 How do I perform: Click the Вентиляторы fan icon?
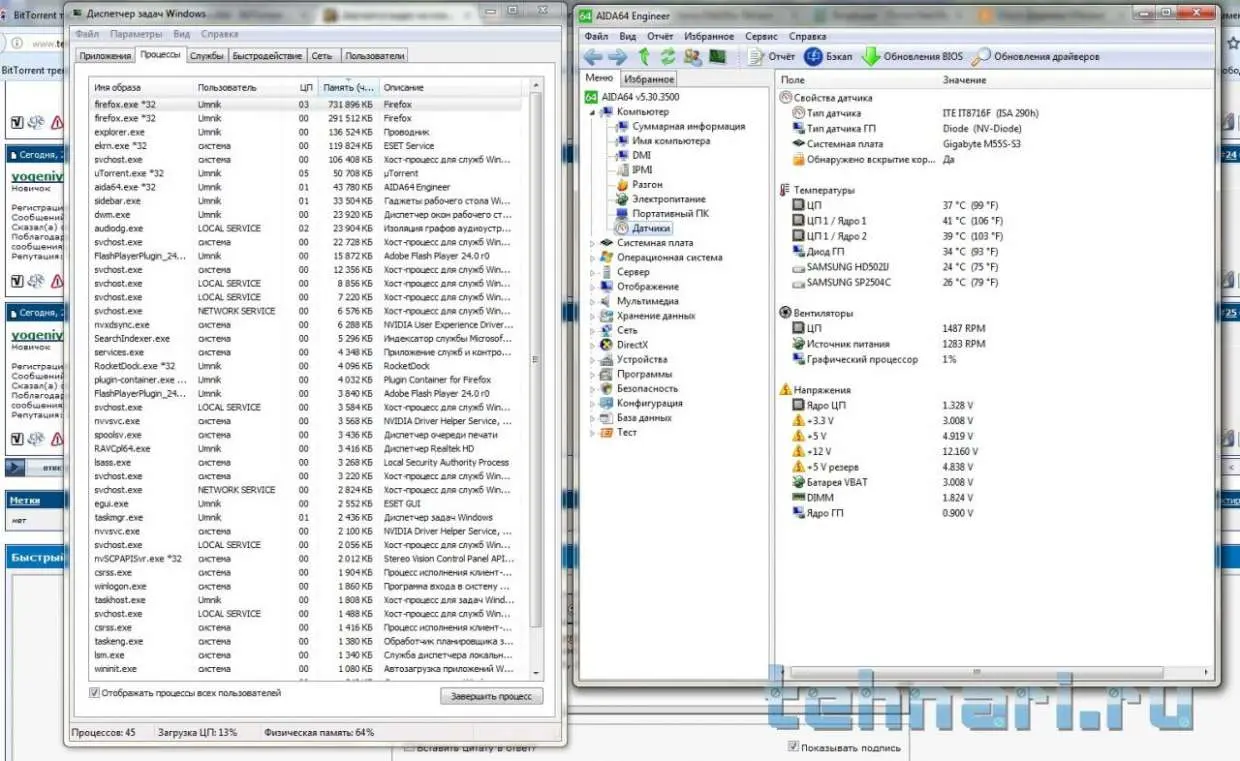pos(785,313)
